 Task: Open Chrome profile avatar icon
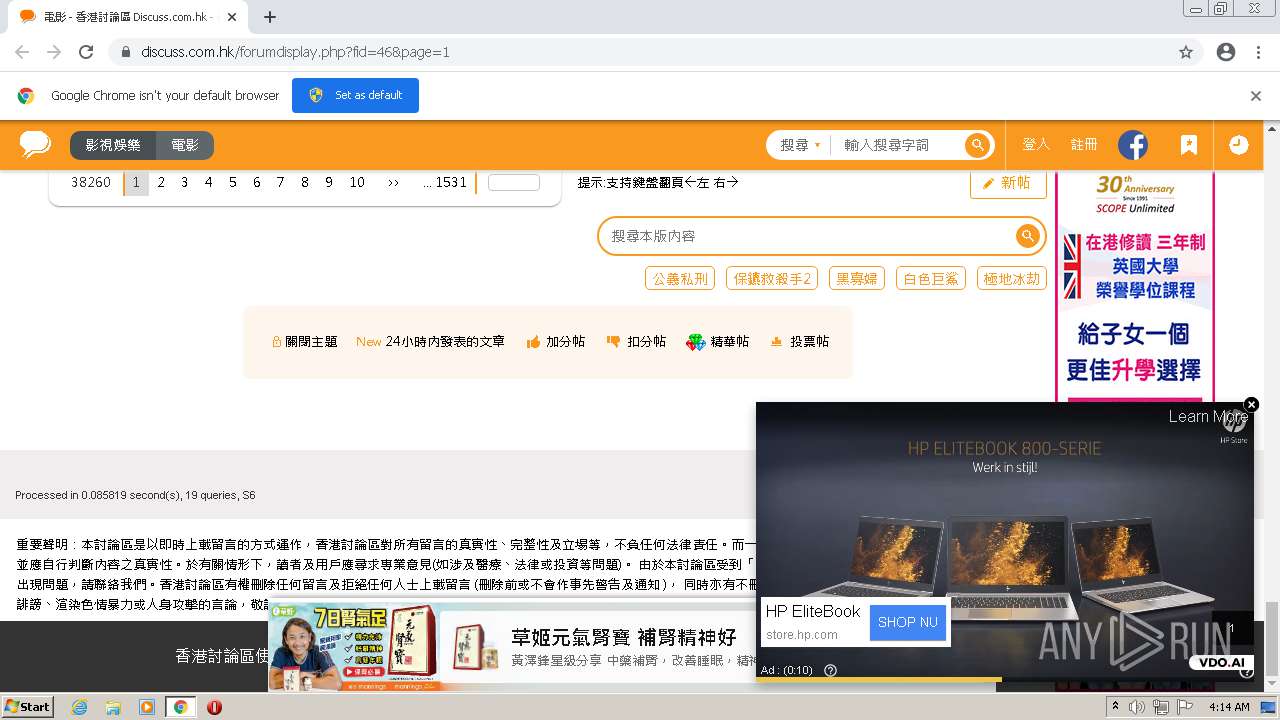point(1226,52)
